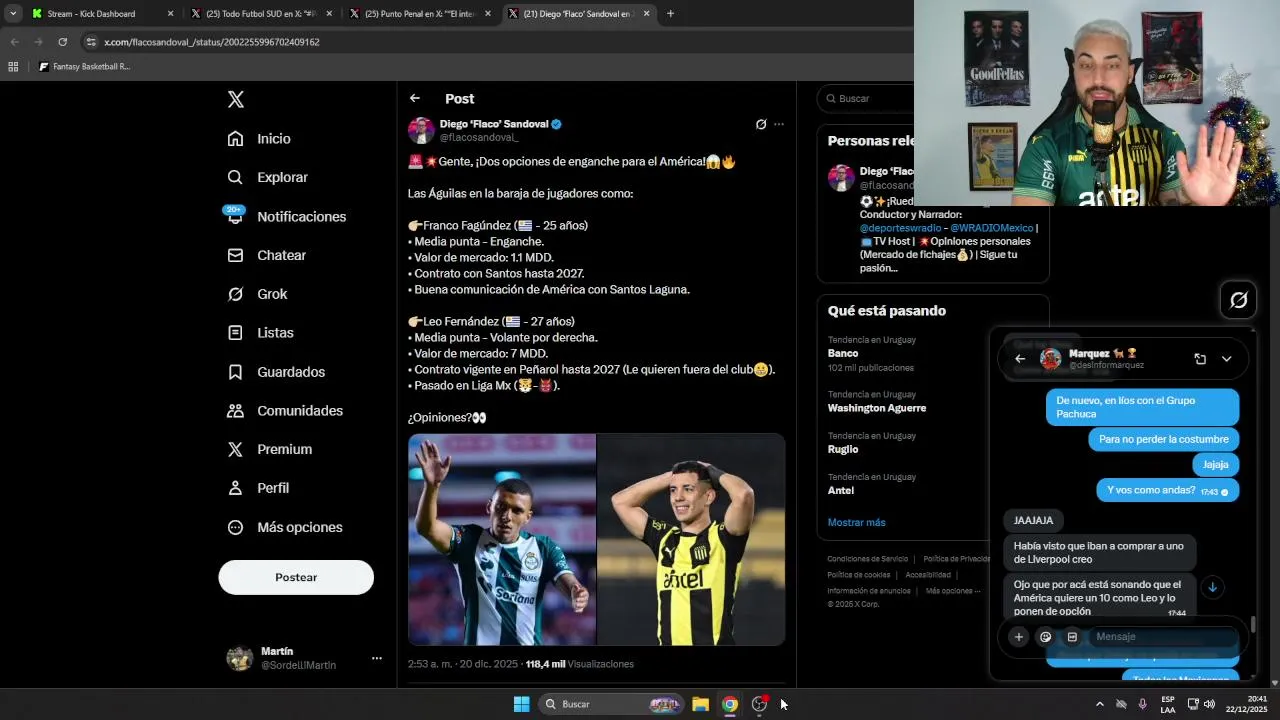
Task: Click the Postear button
Action: point(296,577)
